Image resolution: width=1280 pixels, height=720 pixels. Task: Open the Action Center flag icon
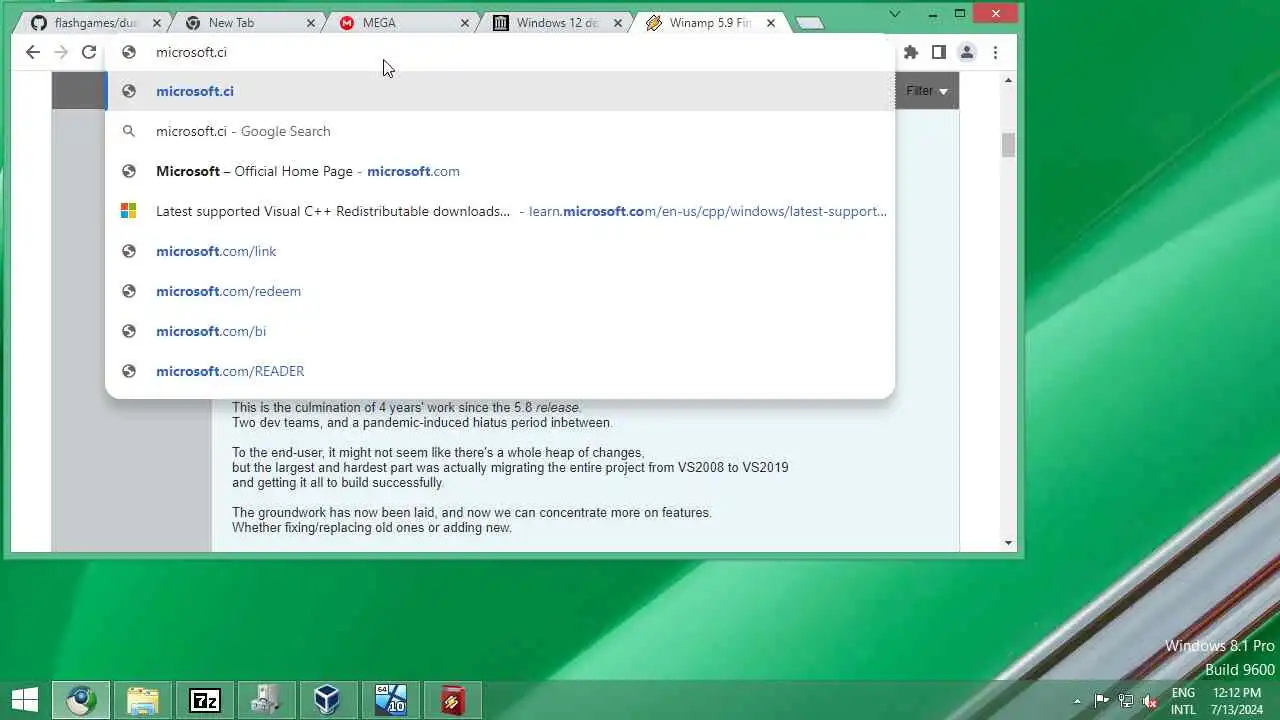[1102, 701]
